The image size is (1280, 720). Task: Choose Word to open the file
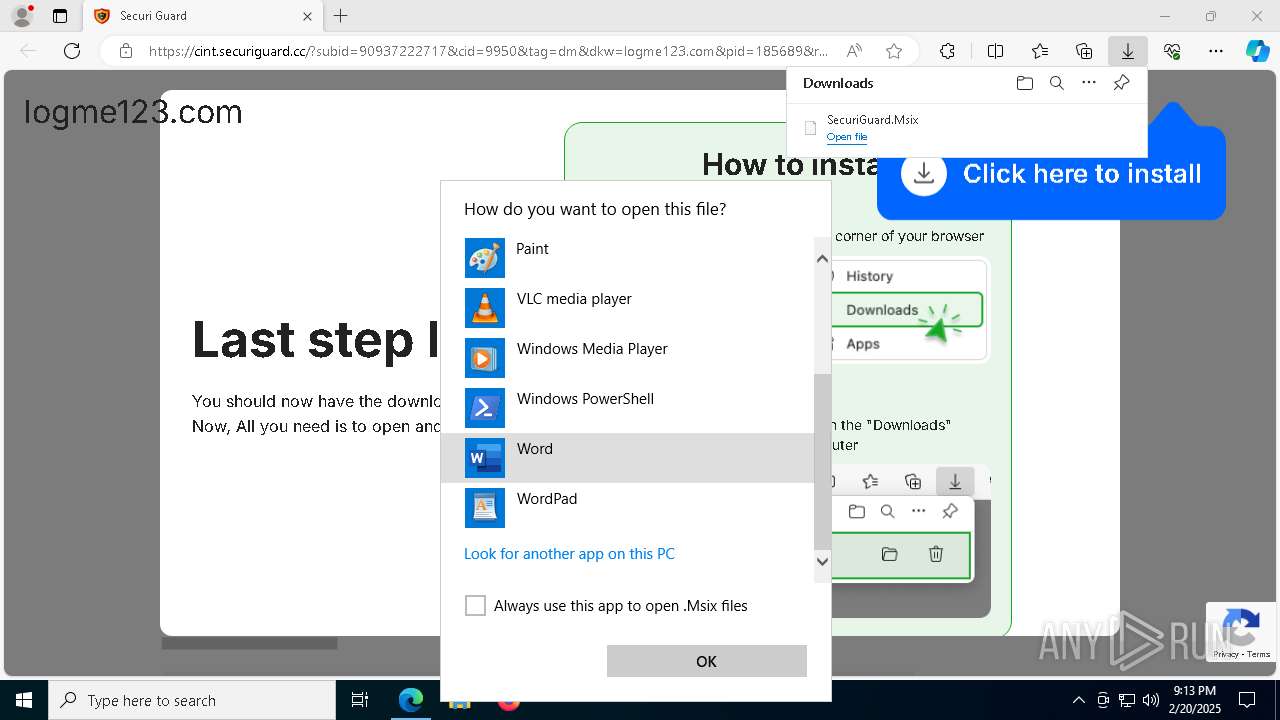(627, 458)
